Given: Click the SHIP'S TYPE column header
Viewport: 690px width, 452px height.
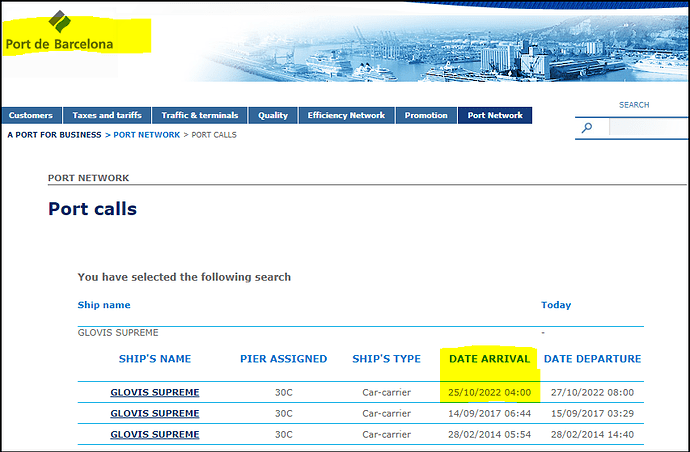Looking at the screenshot, I should (386, 359).
